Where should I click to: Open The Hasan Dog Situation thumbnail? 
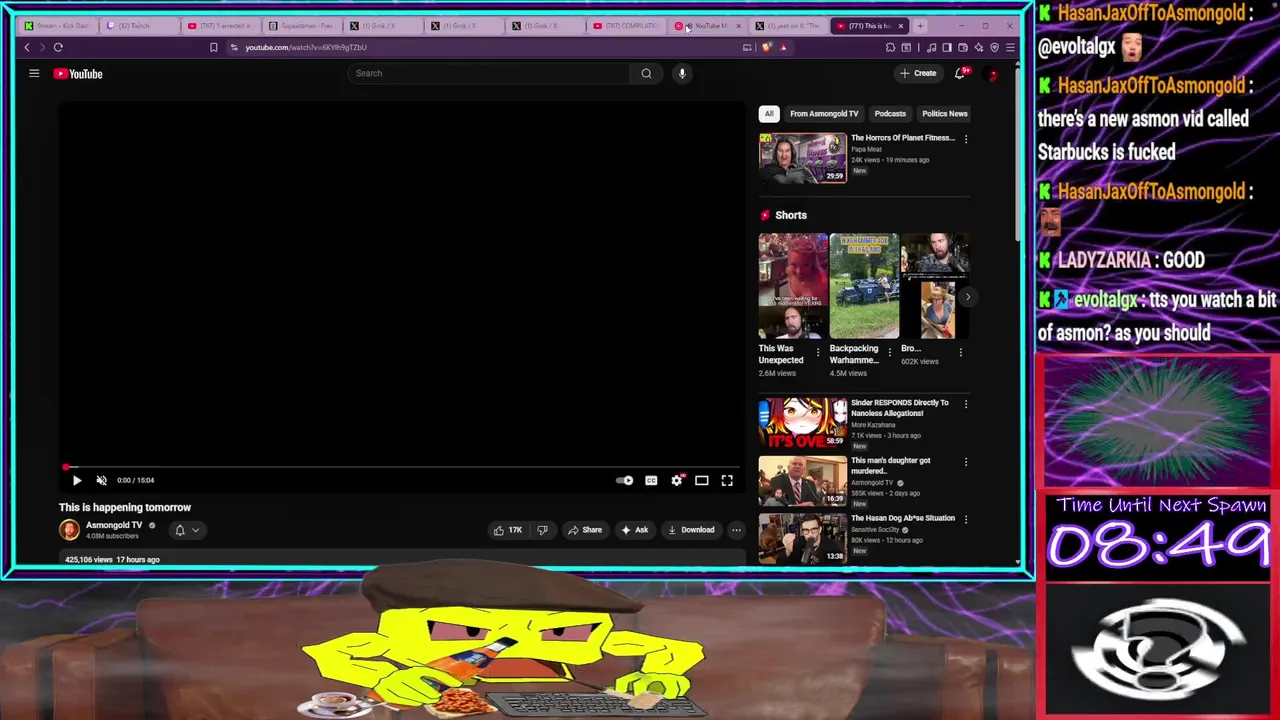click(803, 538)
